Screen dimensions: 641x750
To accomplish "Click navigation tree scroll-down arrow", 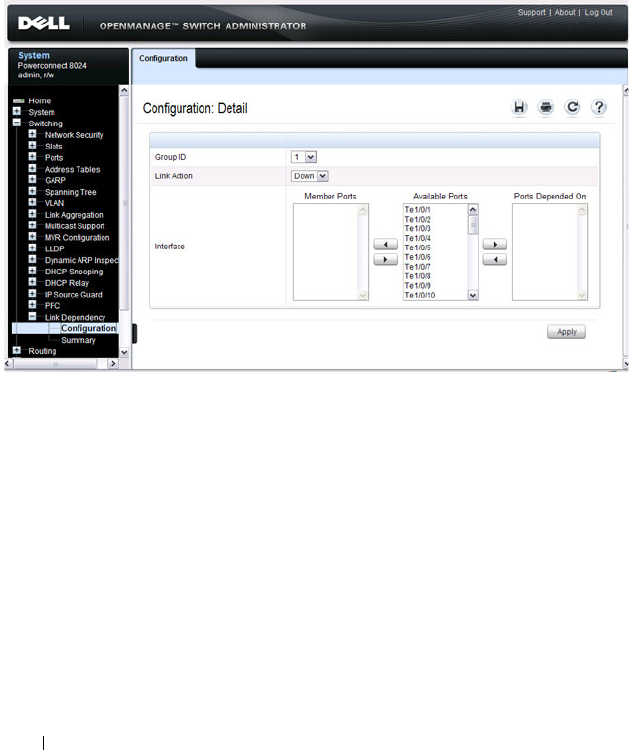I will [124, 353].
